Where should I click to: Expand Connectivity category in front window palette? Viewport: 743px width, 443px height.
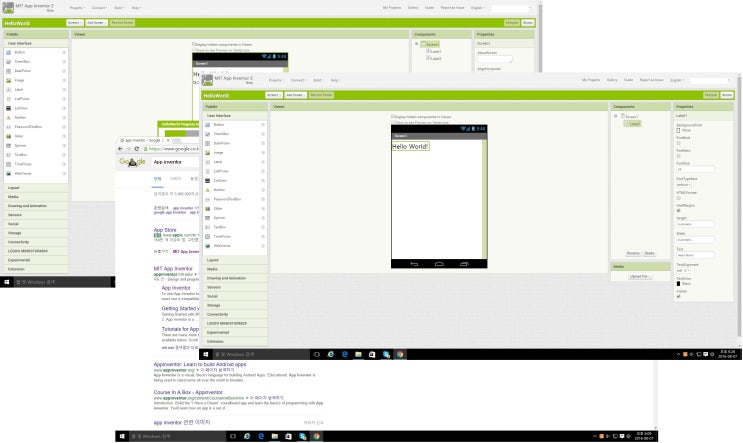pos(235,314)
